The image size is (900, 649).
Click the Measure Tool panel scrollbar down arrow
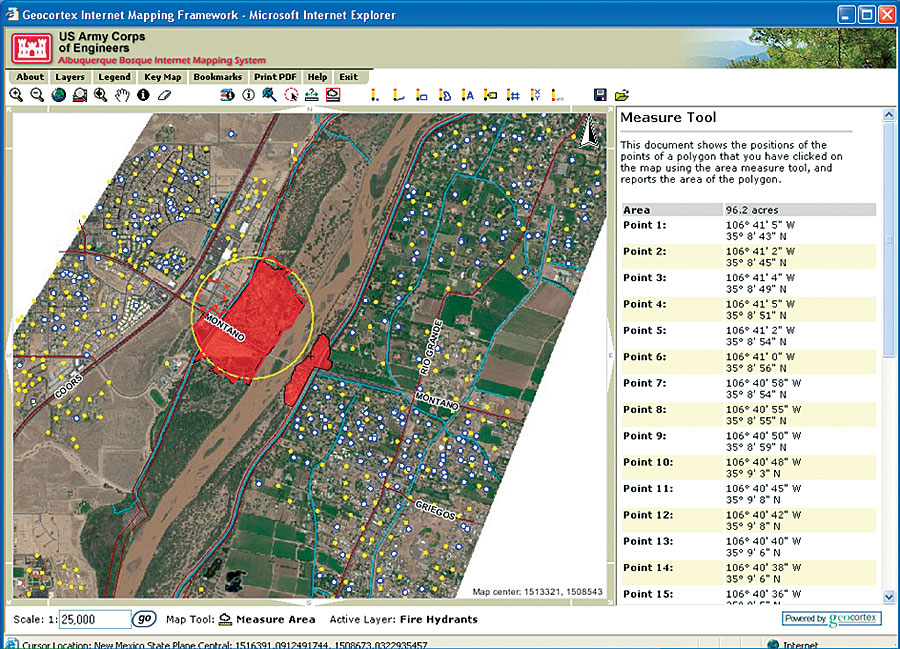click(x=889, y=596)
